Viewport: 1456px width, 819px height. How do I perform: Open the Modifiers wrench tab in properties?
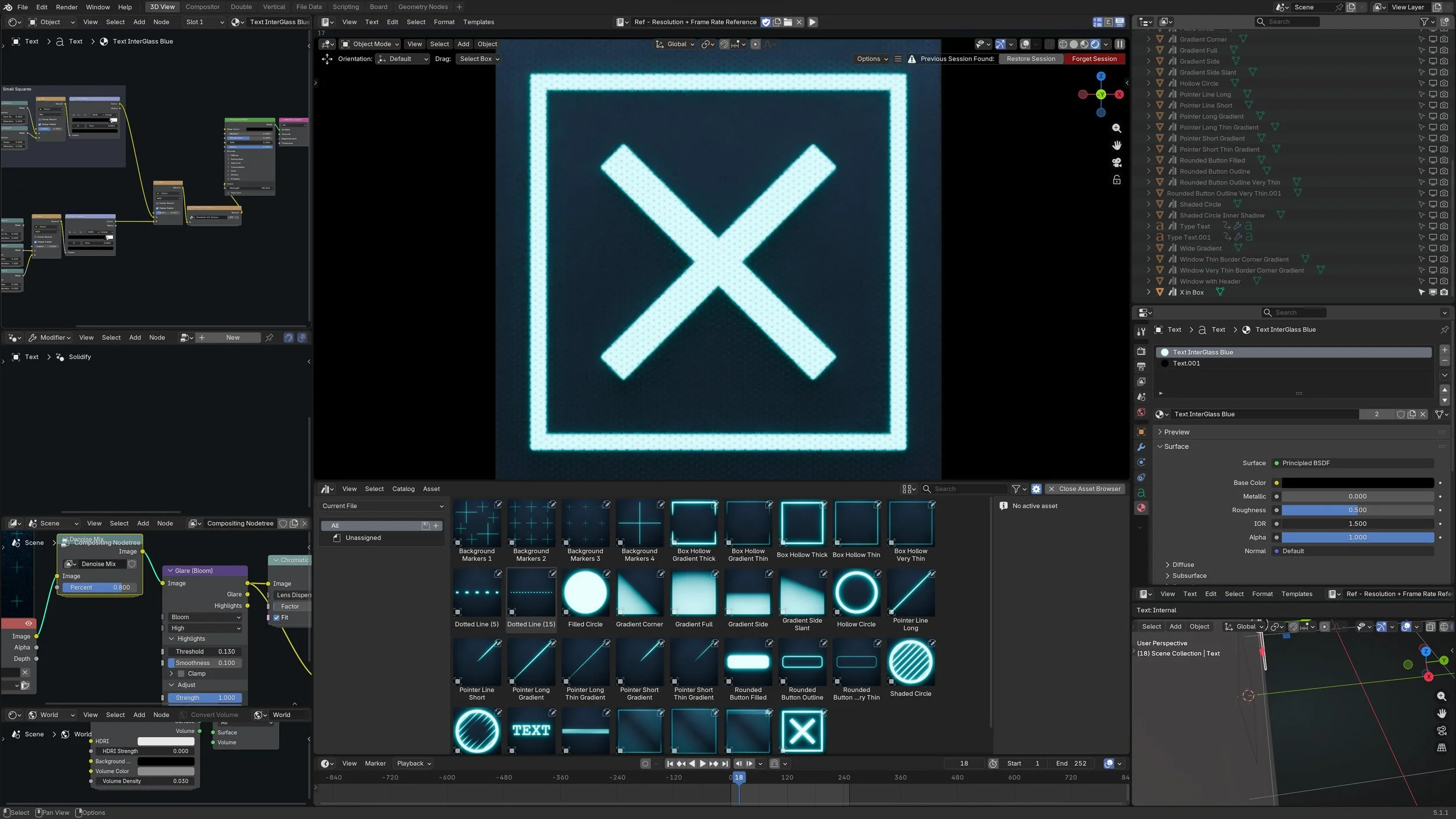1141,447
